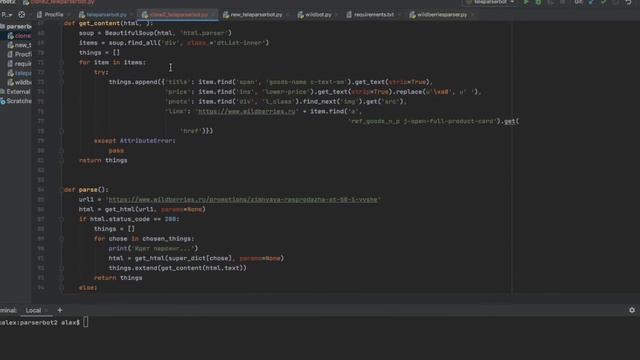Select the wildb... file in project tree
This screenshot has height=360, width=640.
(19, 82)
